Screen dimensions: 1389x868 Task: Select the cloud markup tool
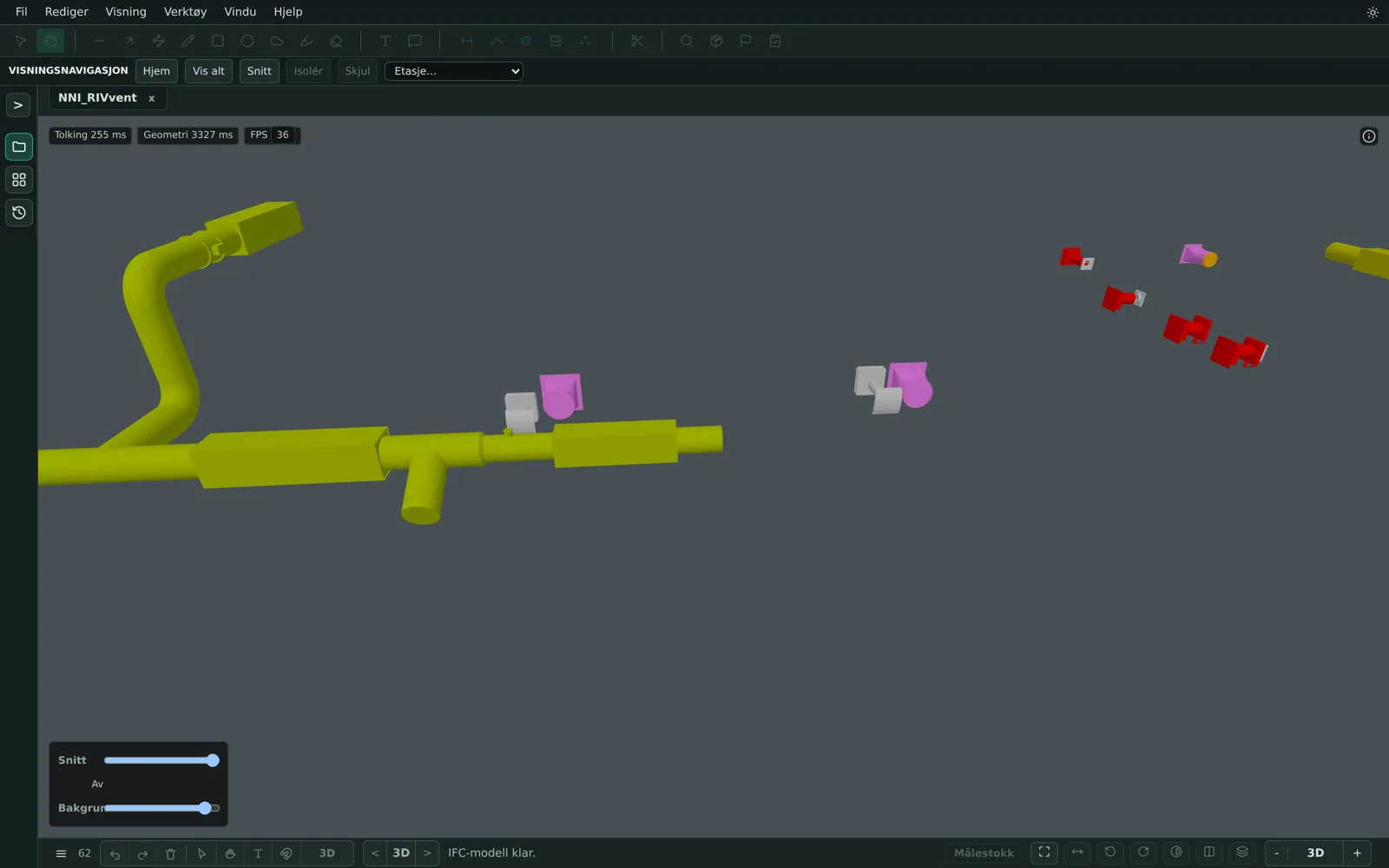pos(277,41)
